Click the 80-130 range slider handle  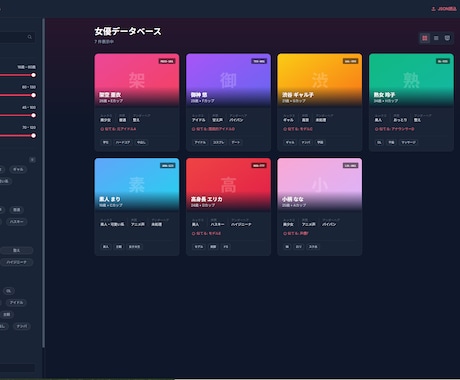tap(33, 95)
